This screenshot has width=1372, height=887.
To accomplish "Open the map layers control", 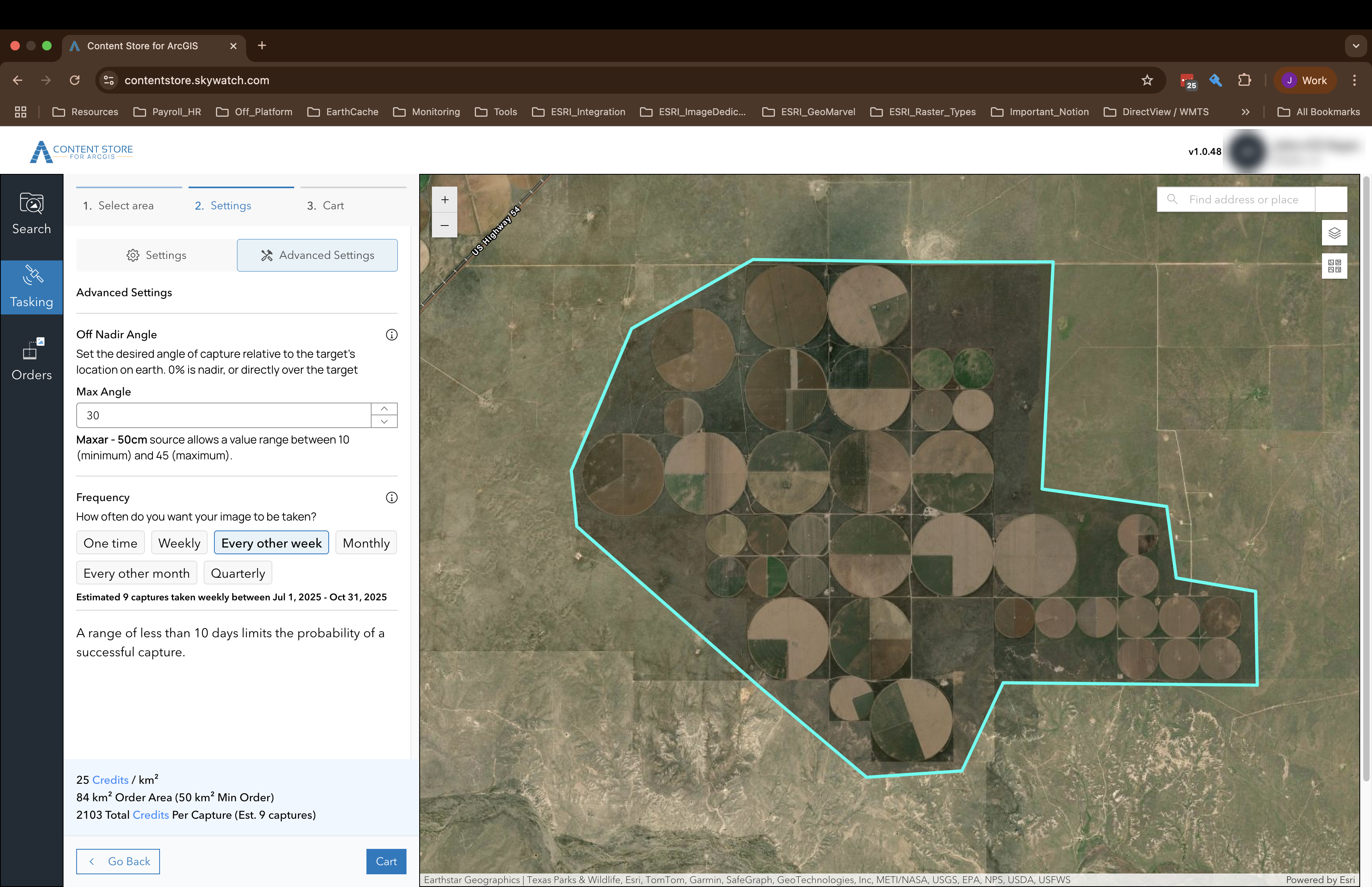I will [x=1335, y=233].
